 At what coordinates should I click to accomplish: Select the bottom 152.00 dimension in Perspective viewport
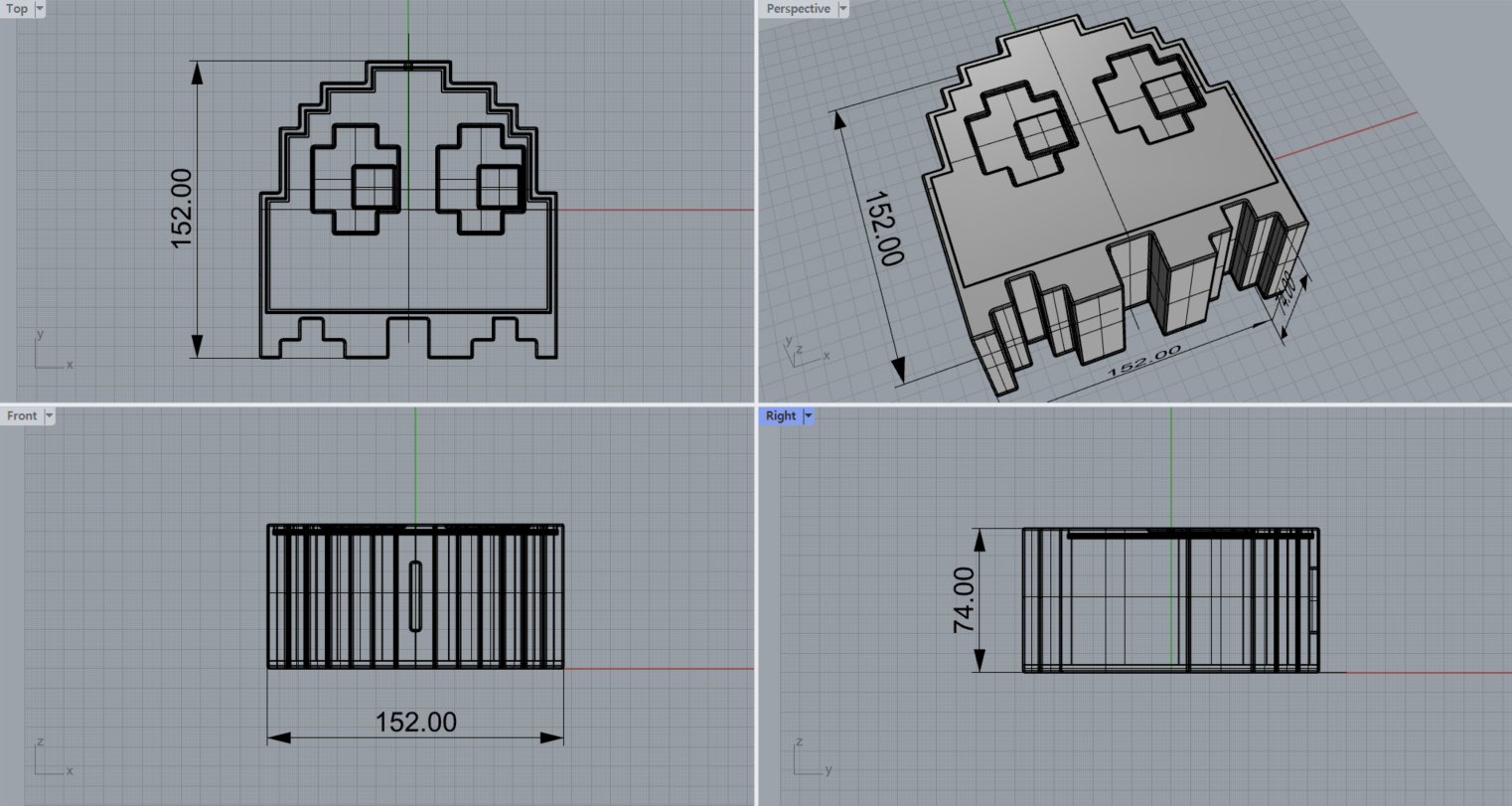tap(1144, 360)
